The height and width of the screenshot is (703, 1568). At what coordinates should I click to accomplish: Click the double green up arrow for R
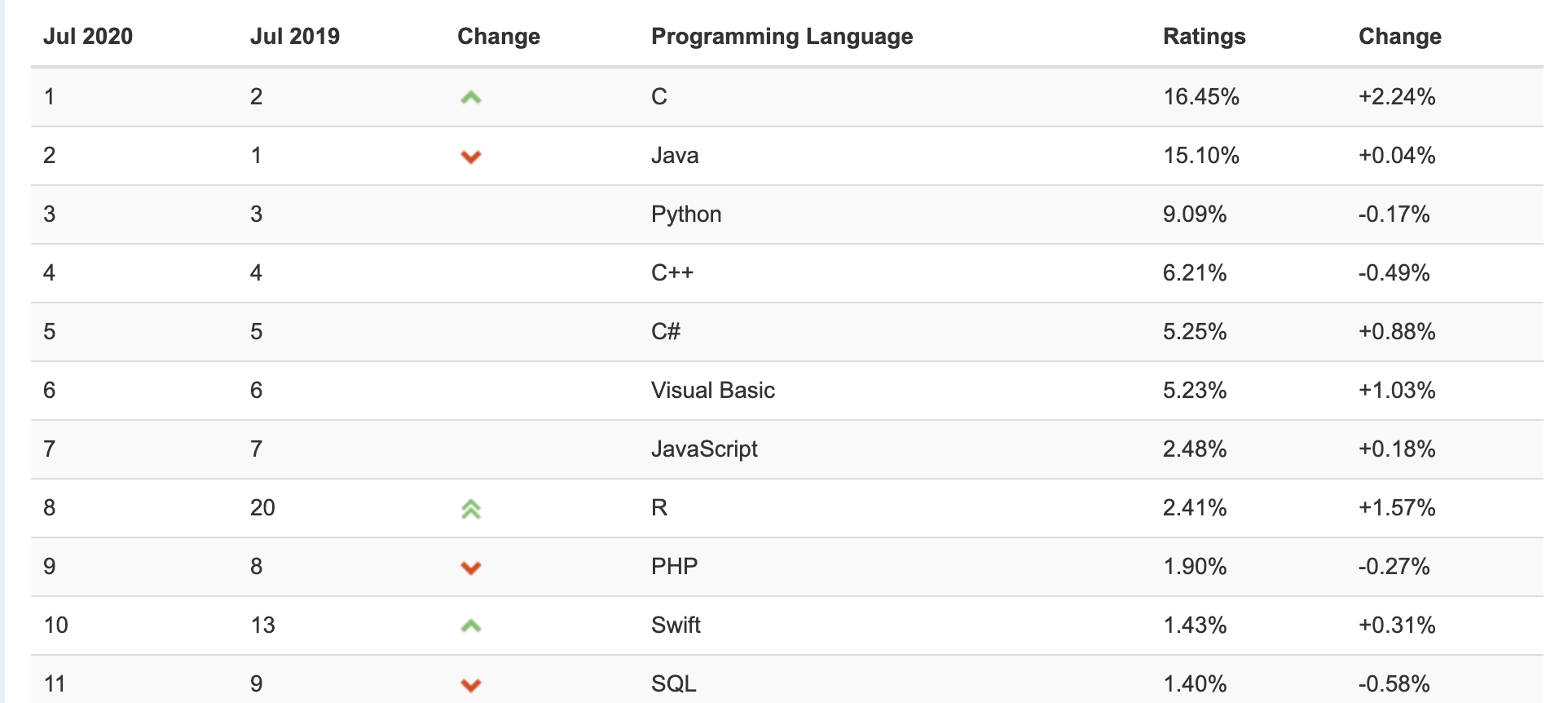point(471,509)
